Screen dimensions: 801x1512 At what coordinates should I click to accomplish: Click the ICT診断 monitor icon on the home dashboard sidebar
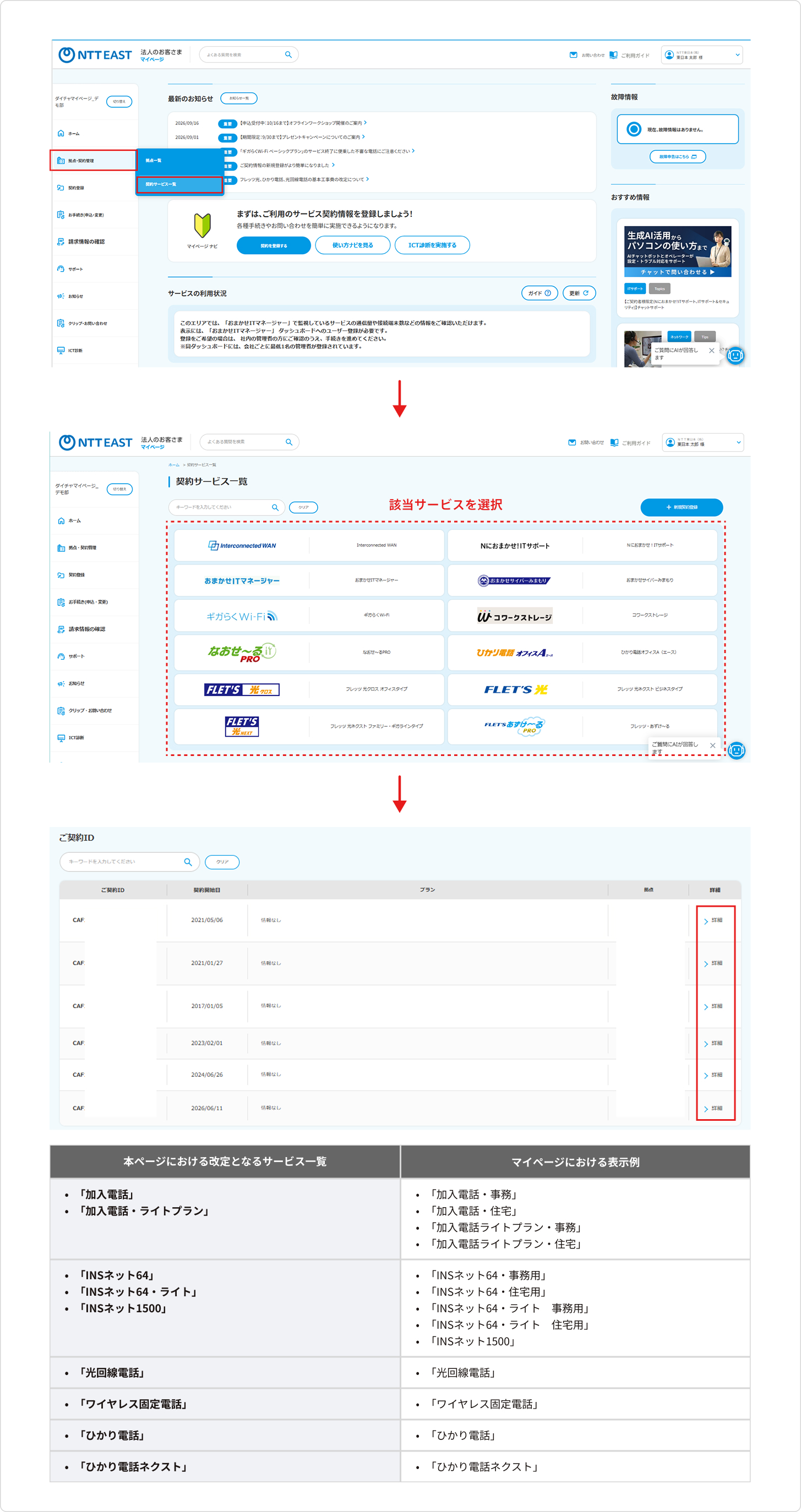pos(61,350)
